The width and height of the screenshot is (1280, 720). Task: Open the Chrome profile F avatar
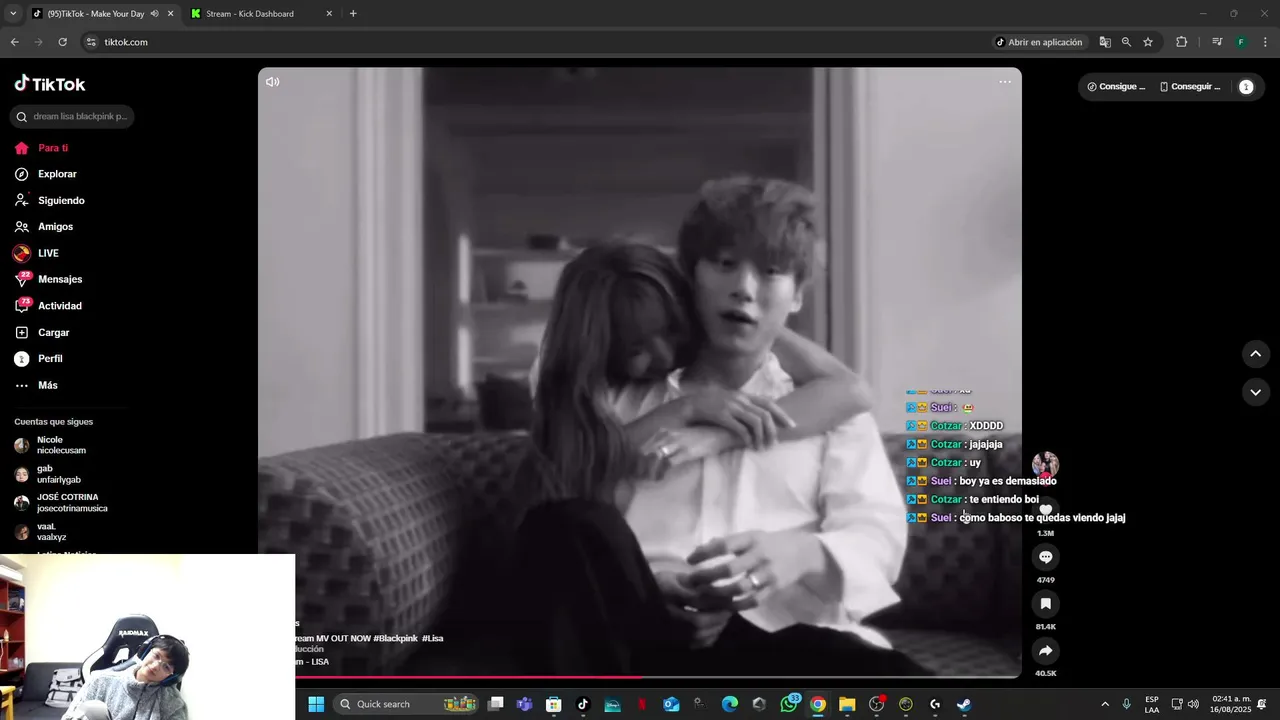coord(1241,42)
